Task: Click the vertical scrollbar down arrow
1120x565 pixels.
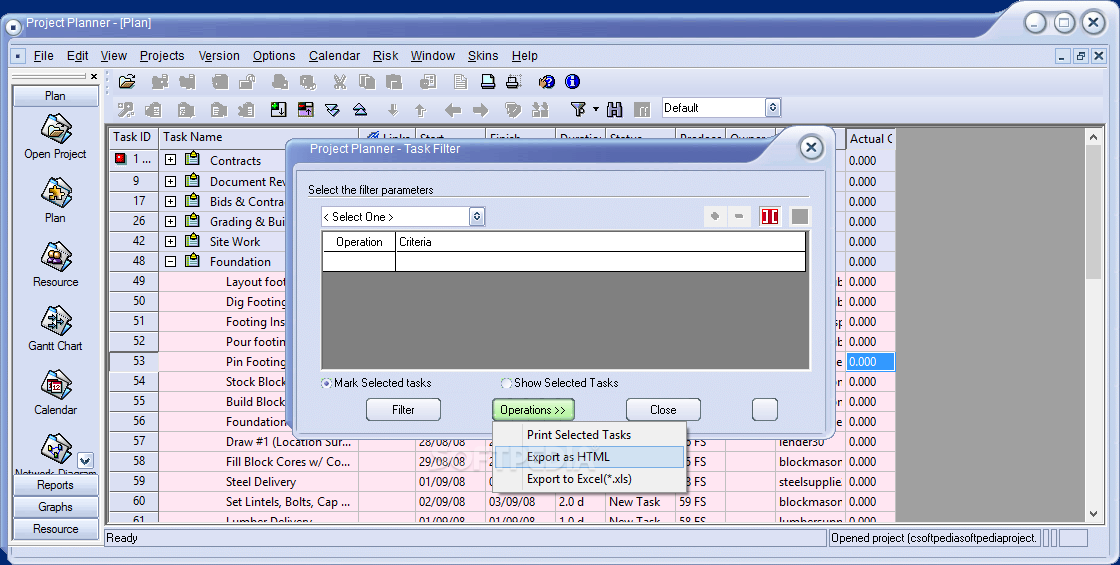Action: pyautogui.click(x=1094, y=514)
